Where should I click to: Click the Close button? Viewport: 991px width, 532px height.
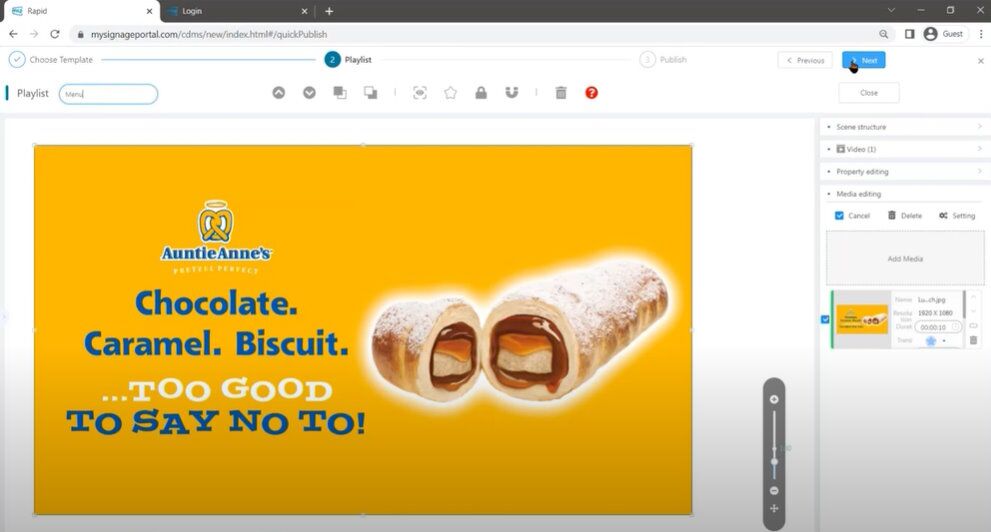click(868, 93)
